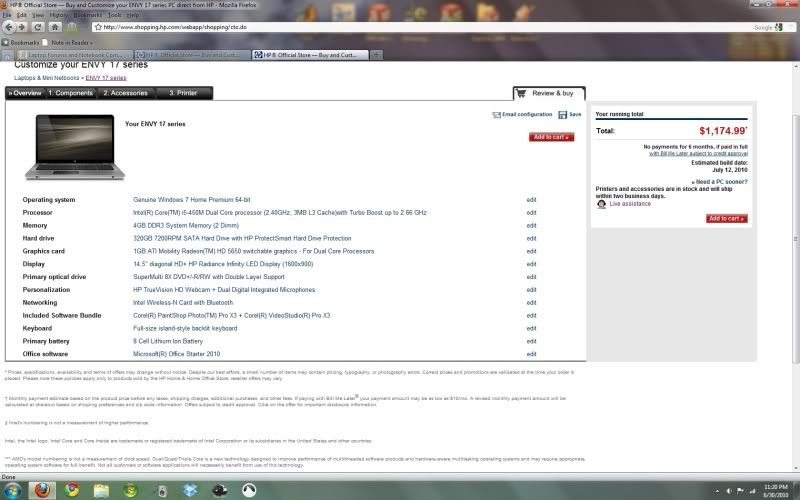Click the Need a PC sooner? link
This screenshot has width=800, height=500.
(x=719, y=182)
